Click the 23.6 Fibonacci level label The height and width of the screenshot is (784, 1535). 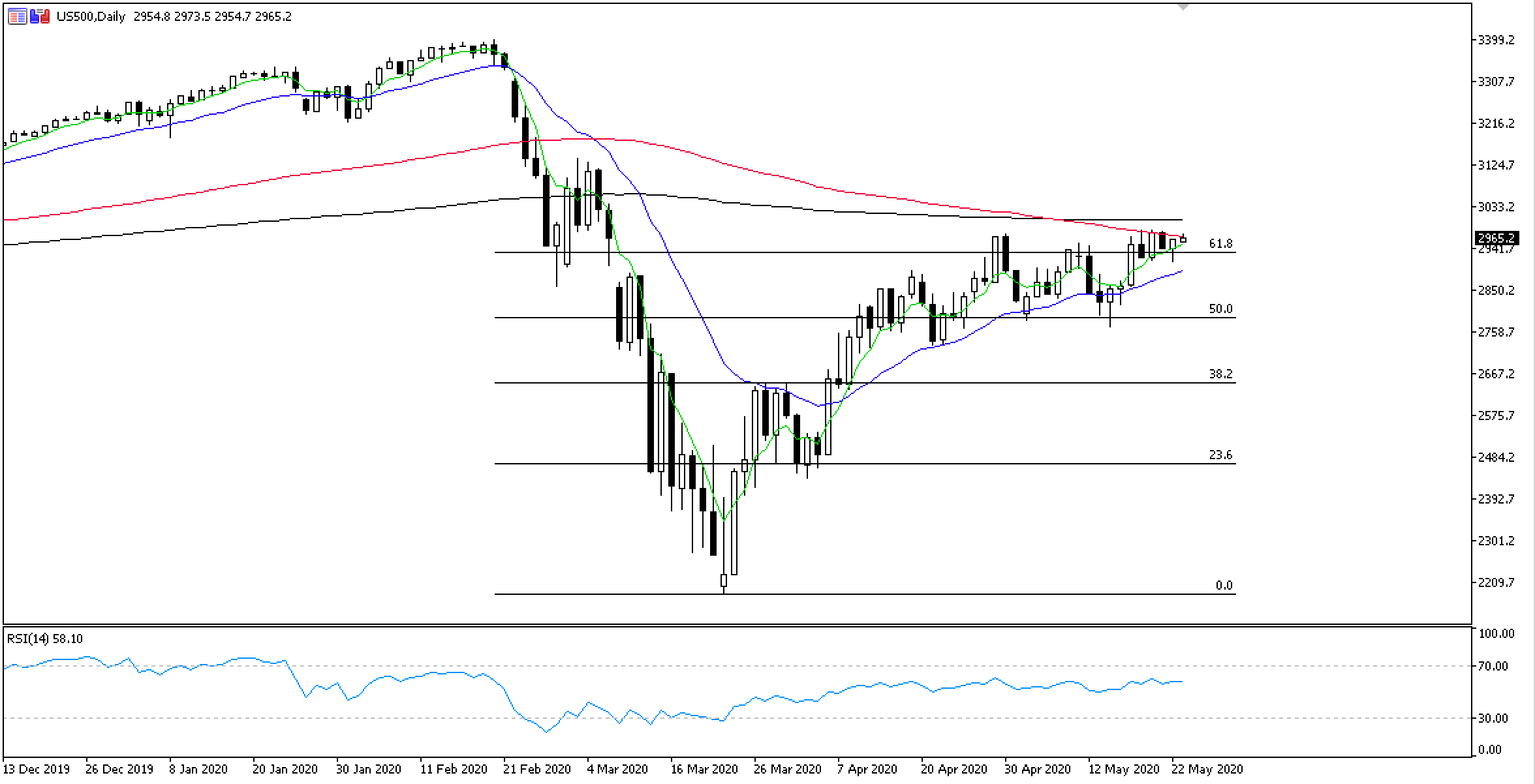[x=1220, y=455]
